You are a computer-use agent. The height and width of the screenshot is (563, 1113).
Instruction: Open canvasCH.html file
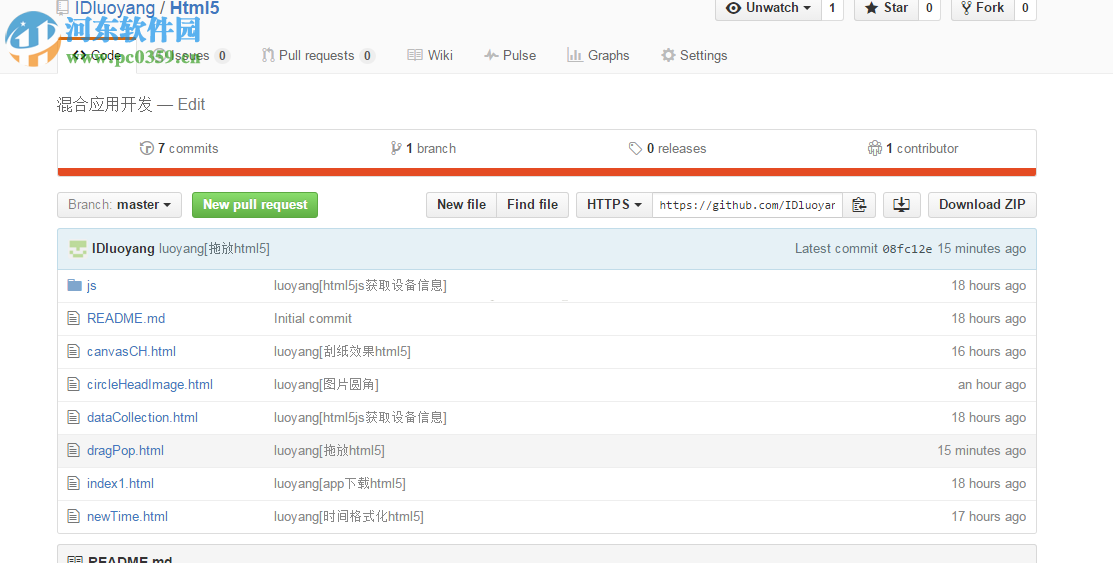pos(131,351)
